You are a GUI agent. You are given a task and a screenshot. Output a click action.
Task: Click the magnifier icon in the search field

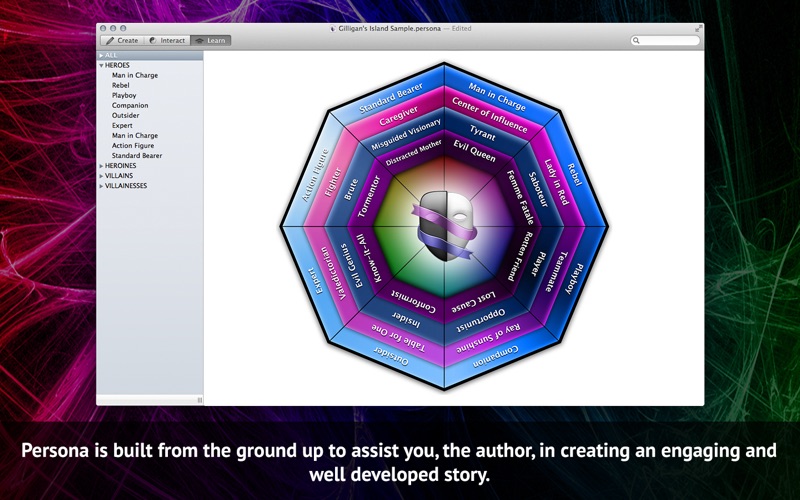pyautogui.click(x=637, y=41)
